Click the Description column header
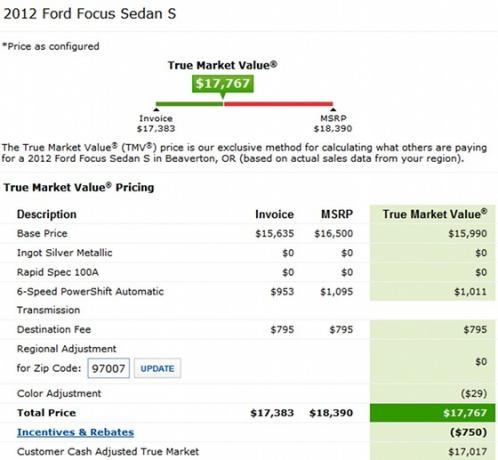 pos(47,214)
